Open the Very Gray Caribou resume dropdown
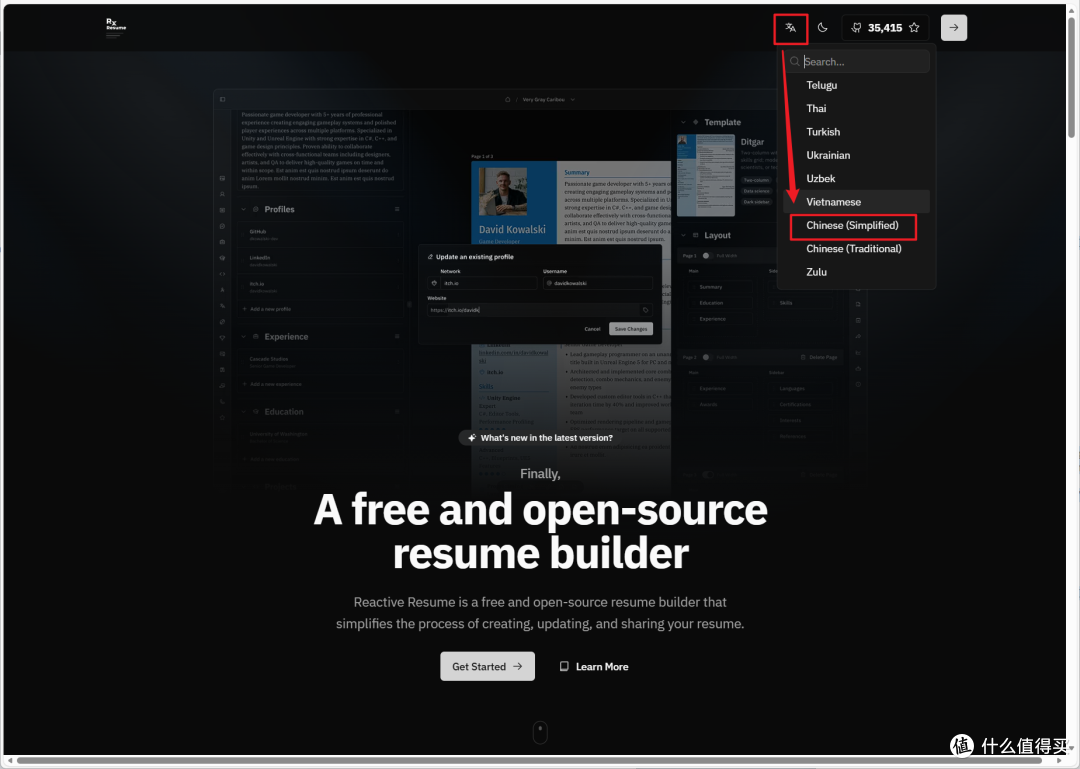1080x769 pixels. (x=548, y=99)
